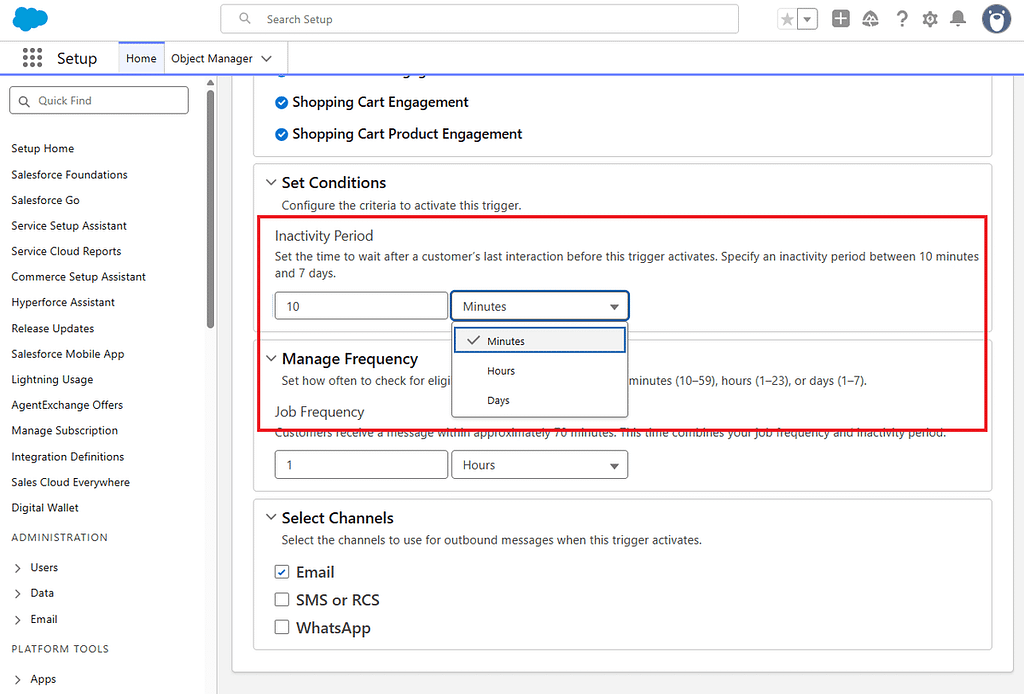The height and width of the screenshot is (694, 1024).
Task: Open Commerce Setup Assistant
Action: (x=78, y=276)
